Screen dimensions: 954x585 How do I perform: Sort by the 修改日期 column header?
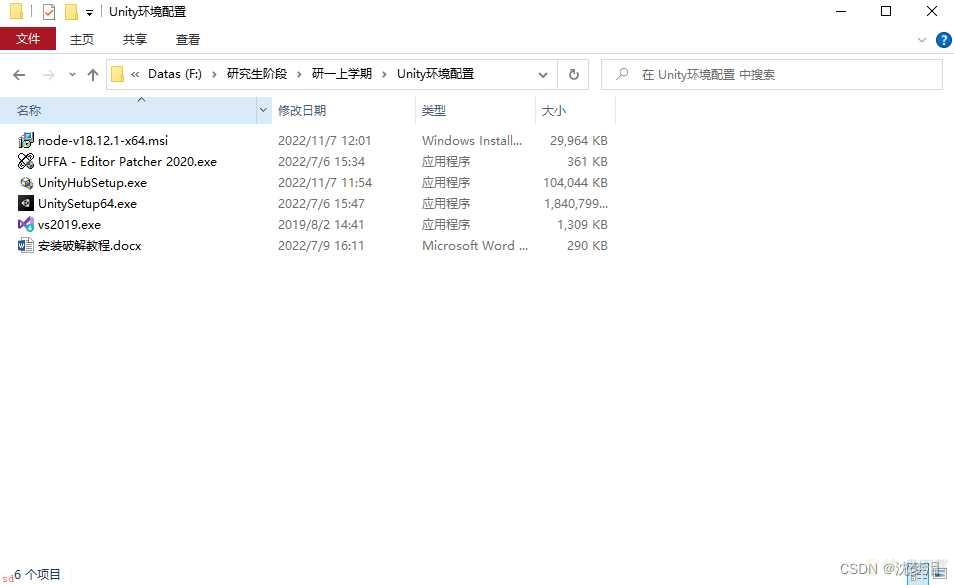tap(344, 111)
